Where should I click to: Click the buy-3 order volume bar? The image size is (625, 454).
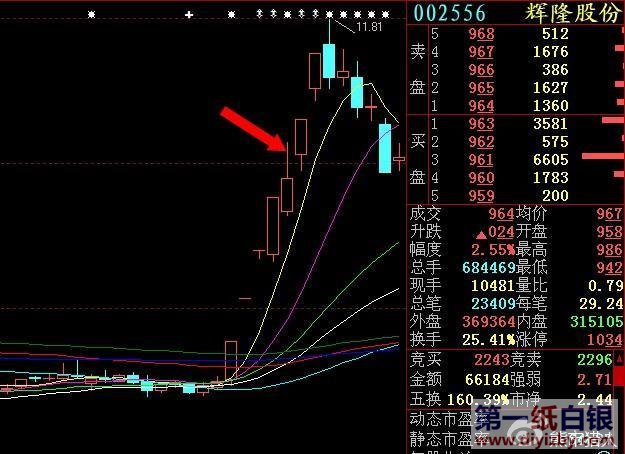pyautogui.click(x=603, y=156)
